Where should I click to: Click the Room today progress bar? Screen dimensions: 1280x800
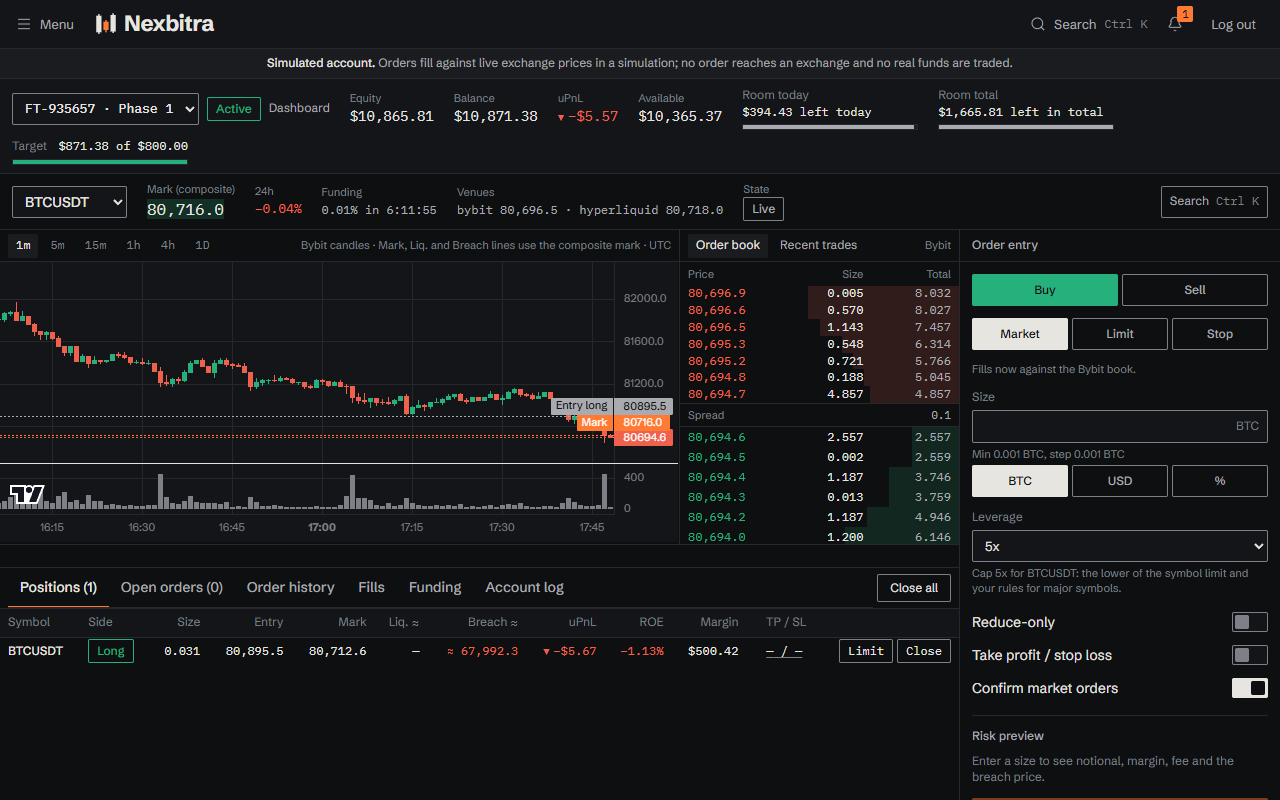pos(828,127)
